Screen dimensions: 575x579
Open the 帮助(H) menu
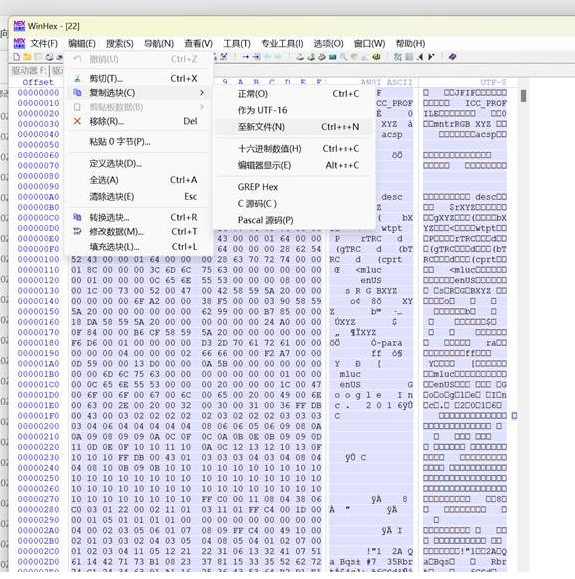(410, 44)
